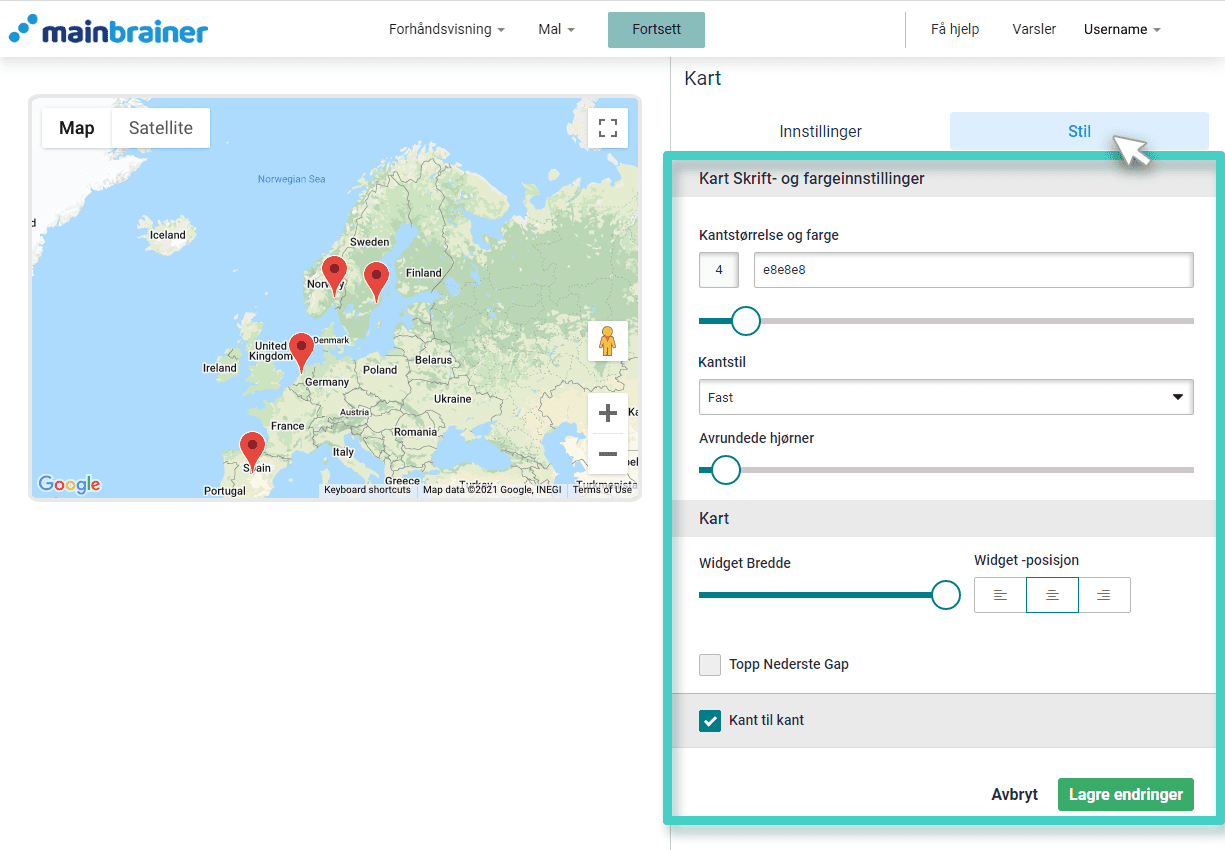The height and width of the screenshot is (850, 1225).
Task: Edit the e8e8e8 border color field
Action: tap(973, 270)
